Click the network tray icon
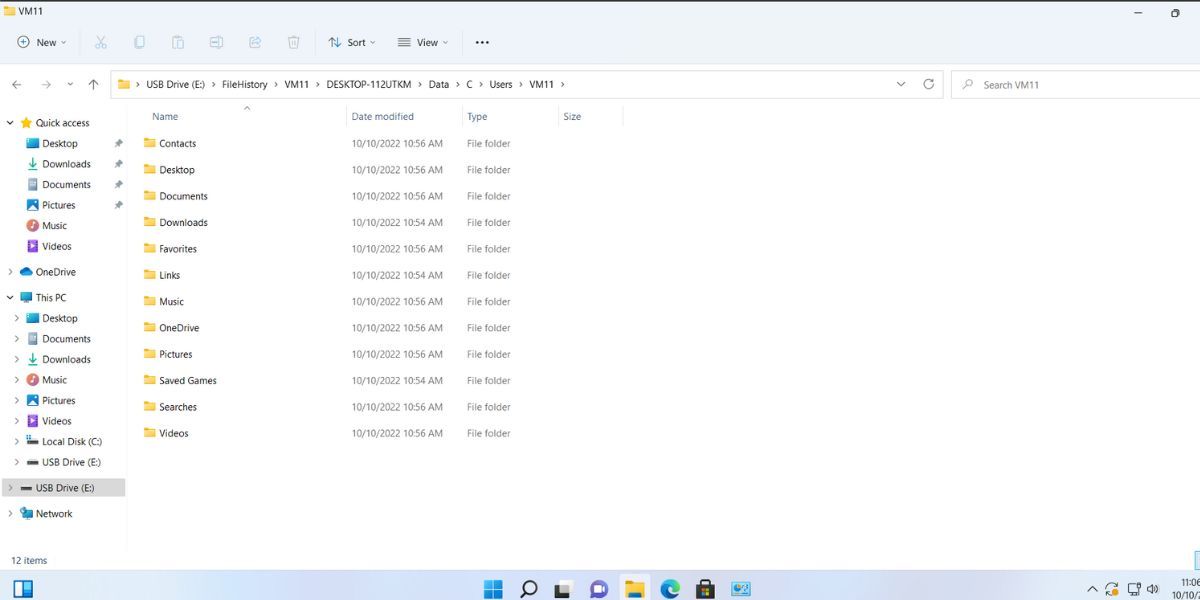The image size is (1200, 600). pos(1134,589)
